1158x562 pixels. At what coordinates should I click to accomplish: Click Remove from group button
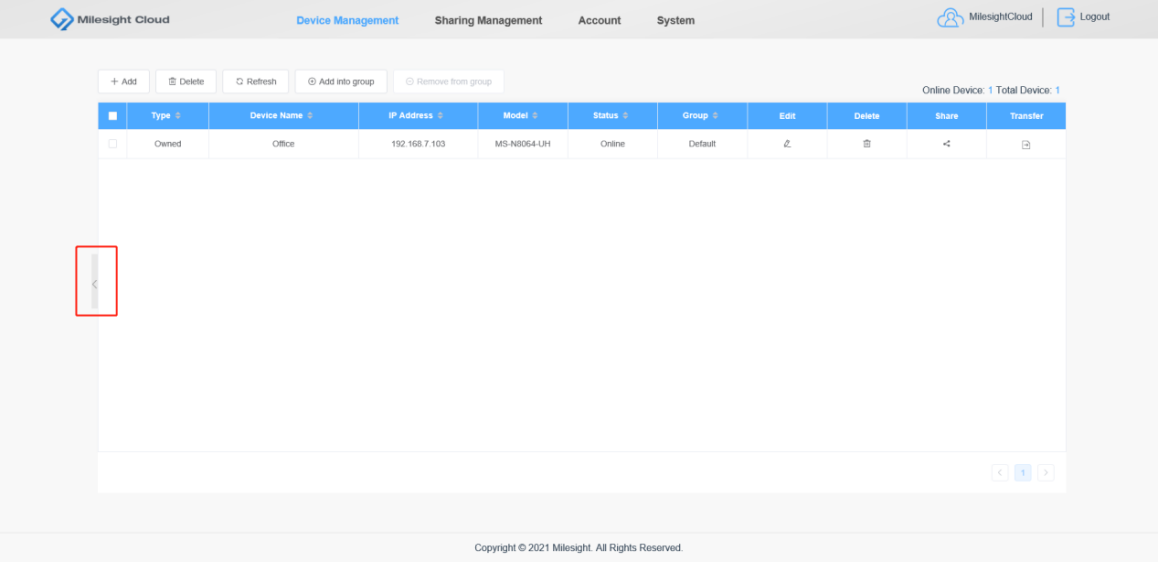(x=449, y=81)
